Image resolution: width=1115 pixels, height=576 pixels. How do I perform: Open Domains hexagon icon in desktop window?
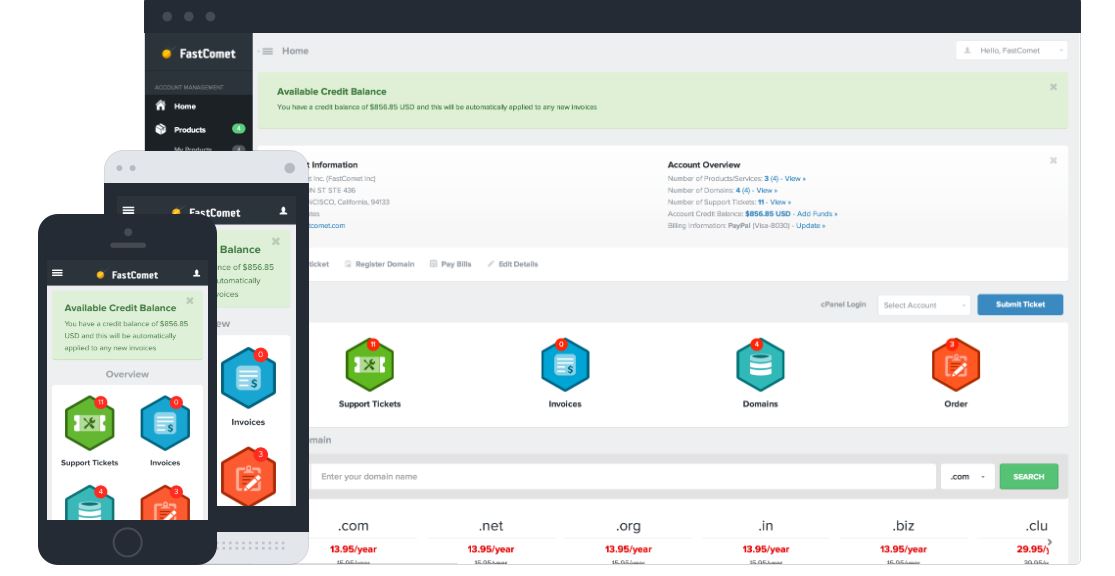(x=760, y=365)
